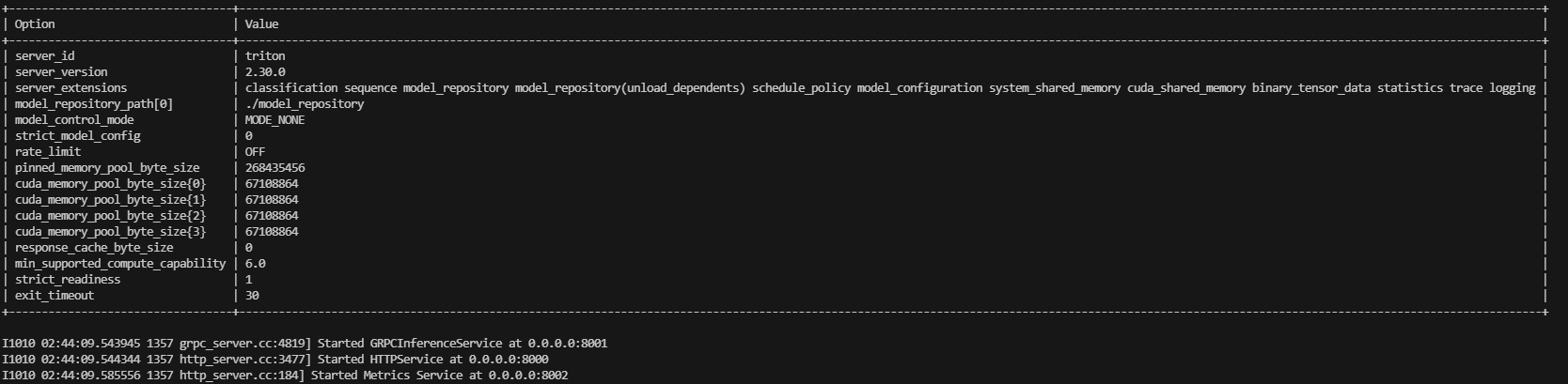The image size is (1568, 384).
Task: Click the server_version value 2.30.0
Action: click(265, 72)
